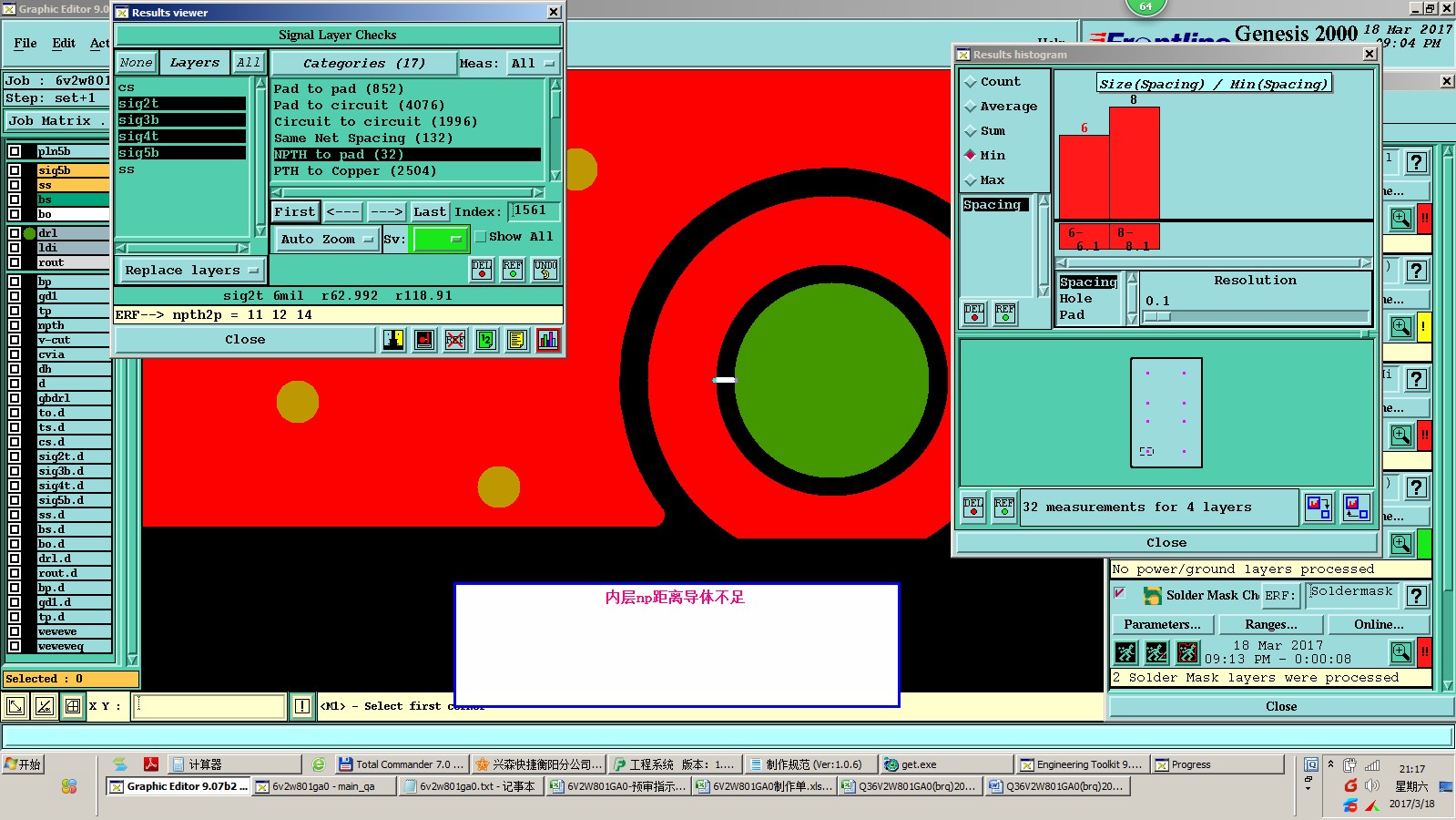
Task: Click Last button
Action: tap(429, 211)
